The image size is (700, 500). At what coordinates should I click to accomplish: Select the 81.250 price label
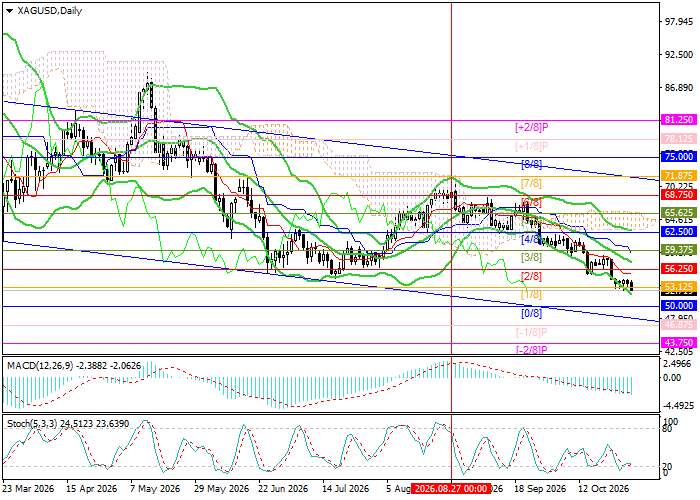coord(679,120)
